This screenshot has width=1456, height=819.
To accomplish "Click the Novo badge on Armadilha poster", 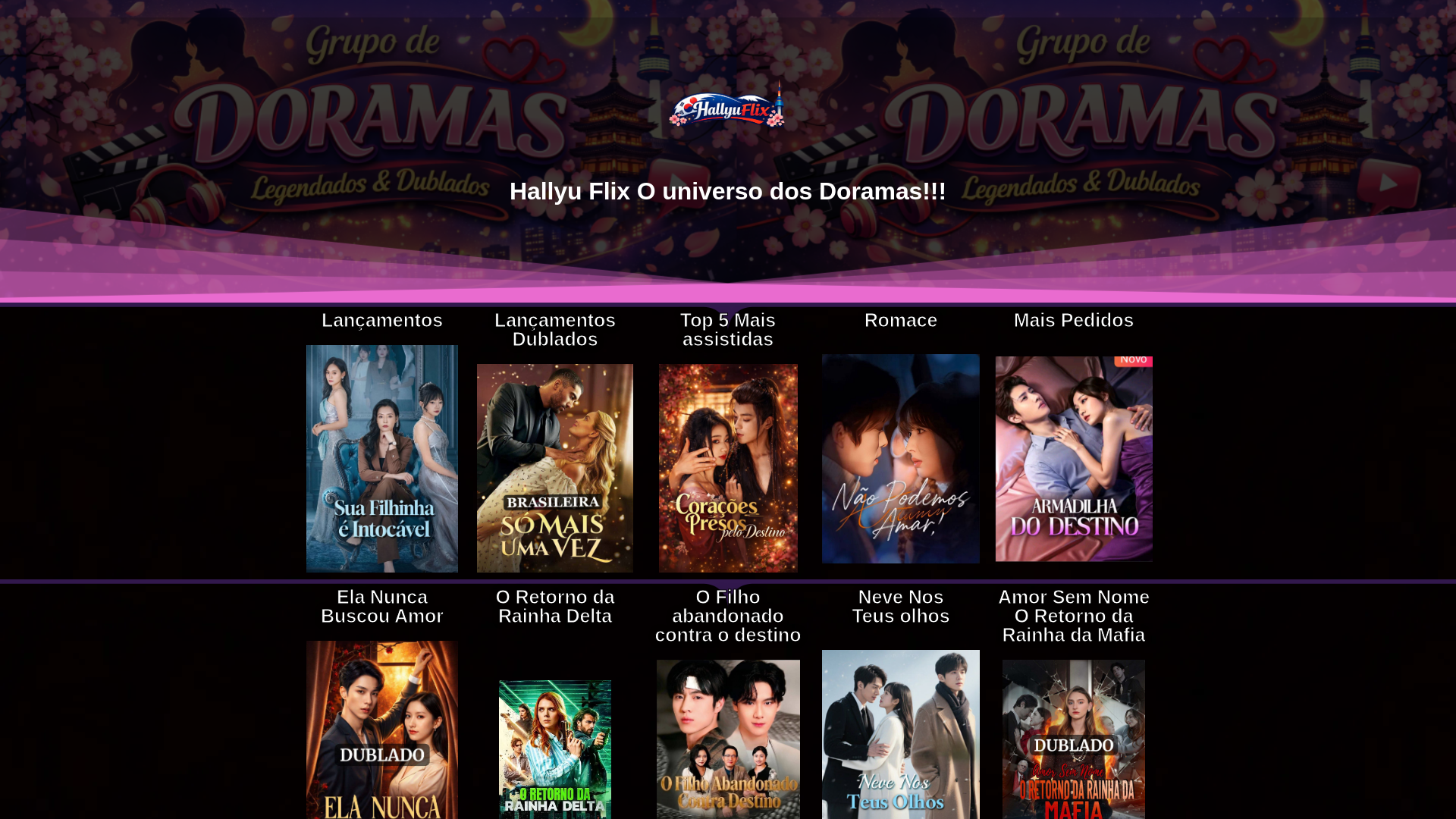I will tap(1134, 361).
